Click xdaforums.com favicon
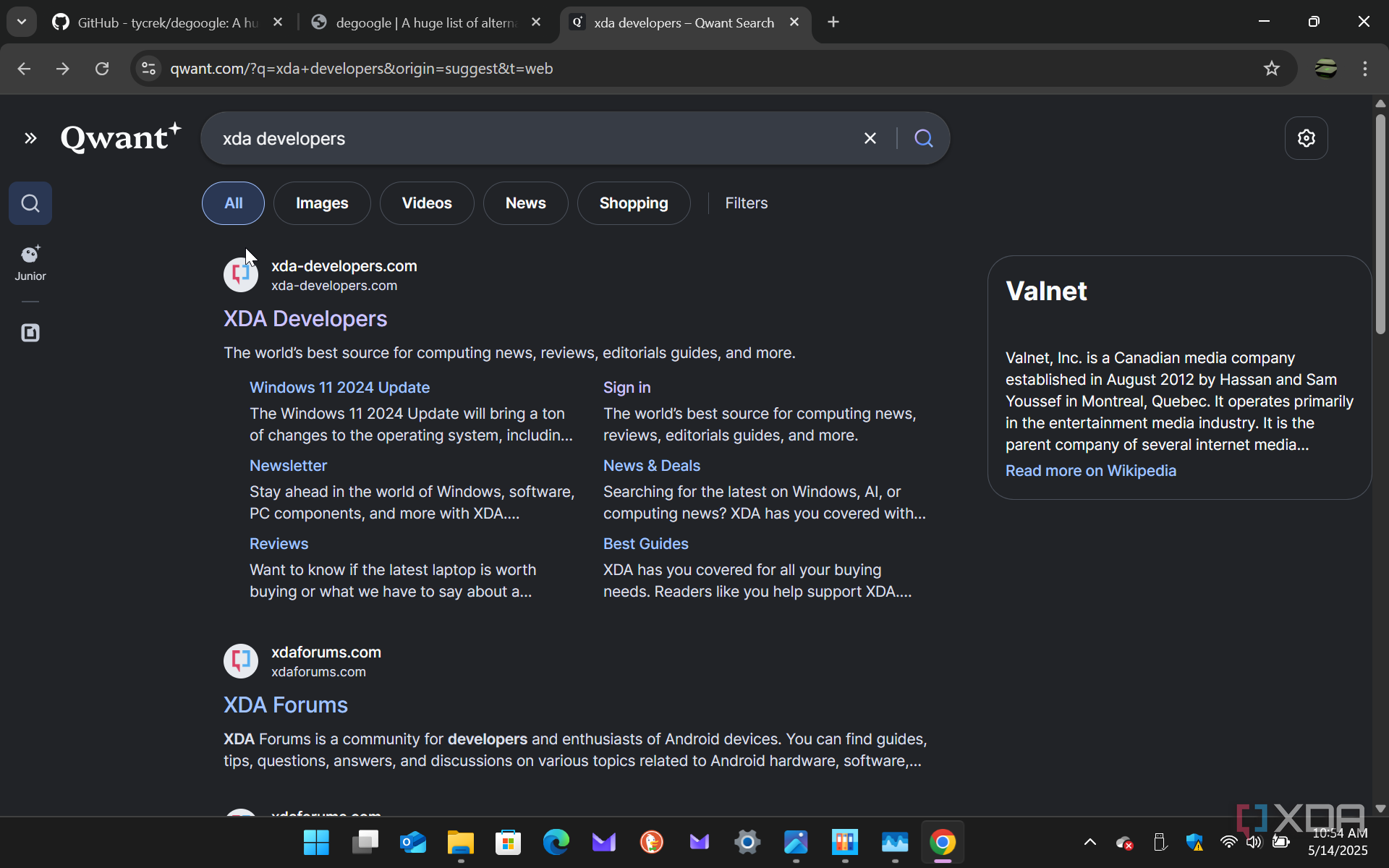The width and height of the screenshot is (1389, 868). click(x=241, y=661)
